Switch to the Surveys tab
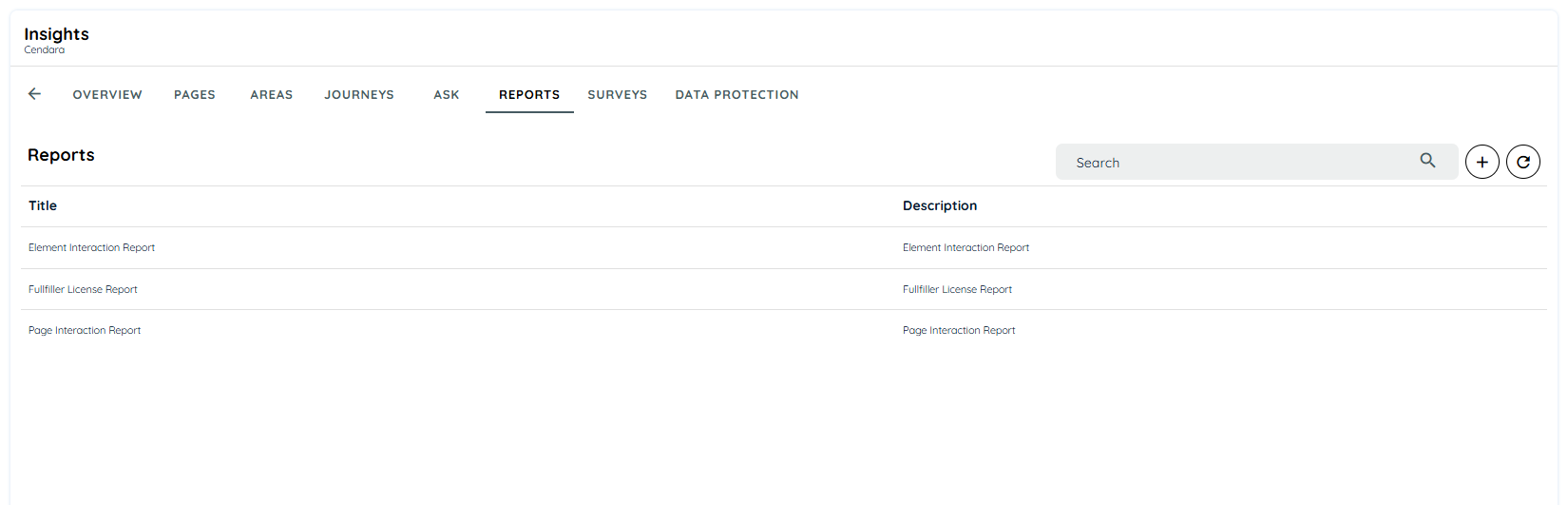The image size is (1568, 505). point(618,95)
